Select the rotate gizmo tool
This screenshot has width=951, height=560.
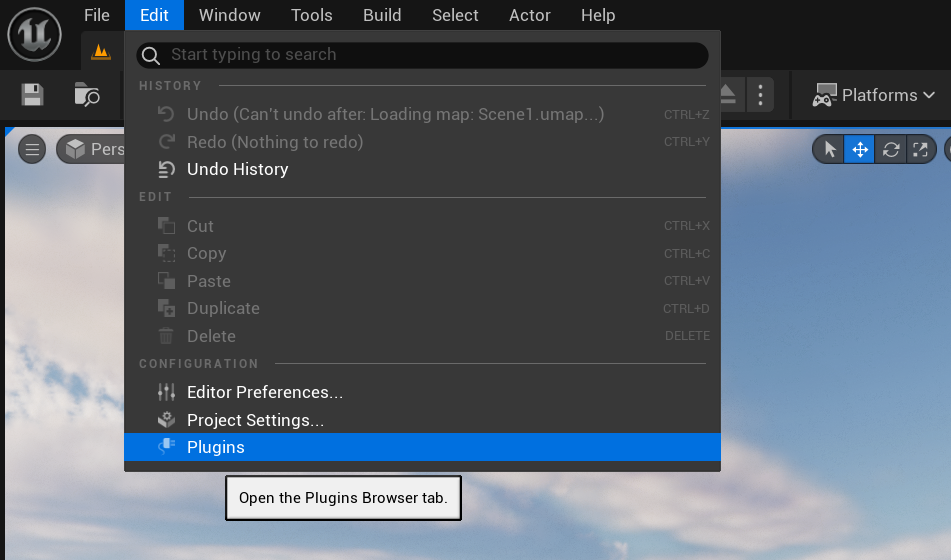point(890,150)
